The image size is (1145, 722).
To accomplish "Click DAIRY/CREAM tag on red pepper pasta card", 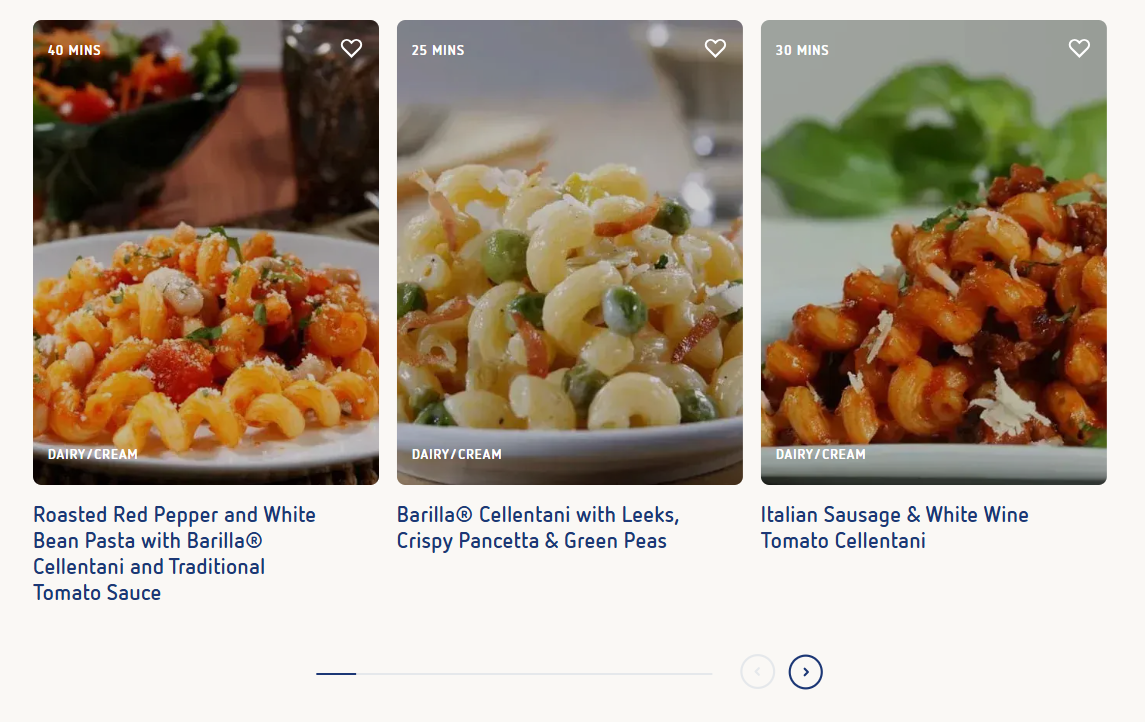I will point(93,454).
